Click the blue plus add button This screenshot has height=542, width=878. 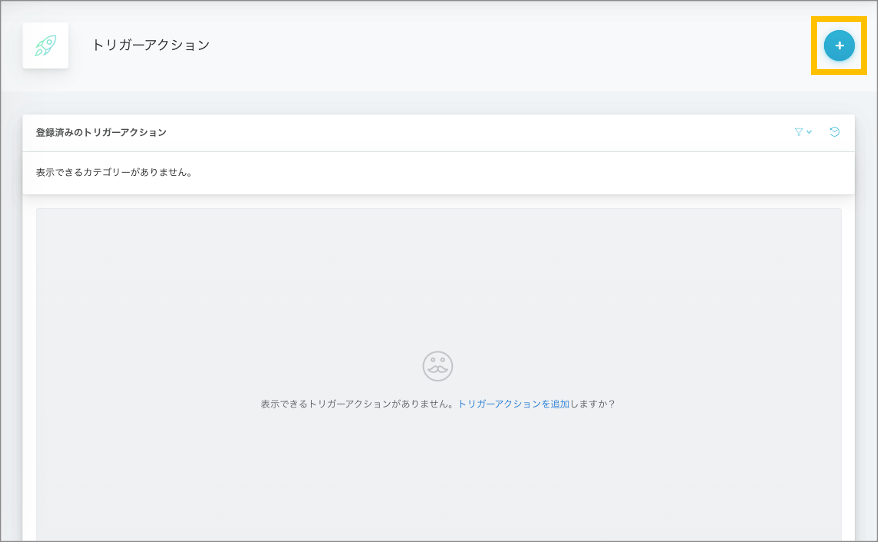coord(839,45)
